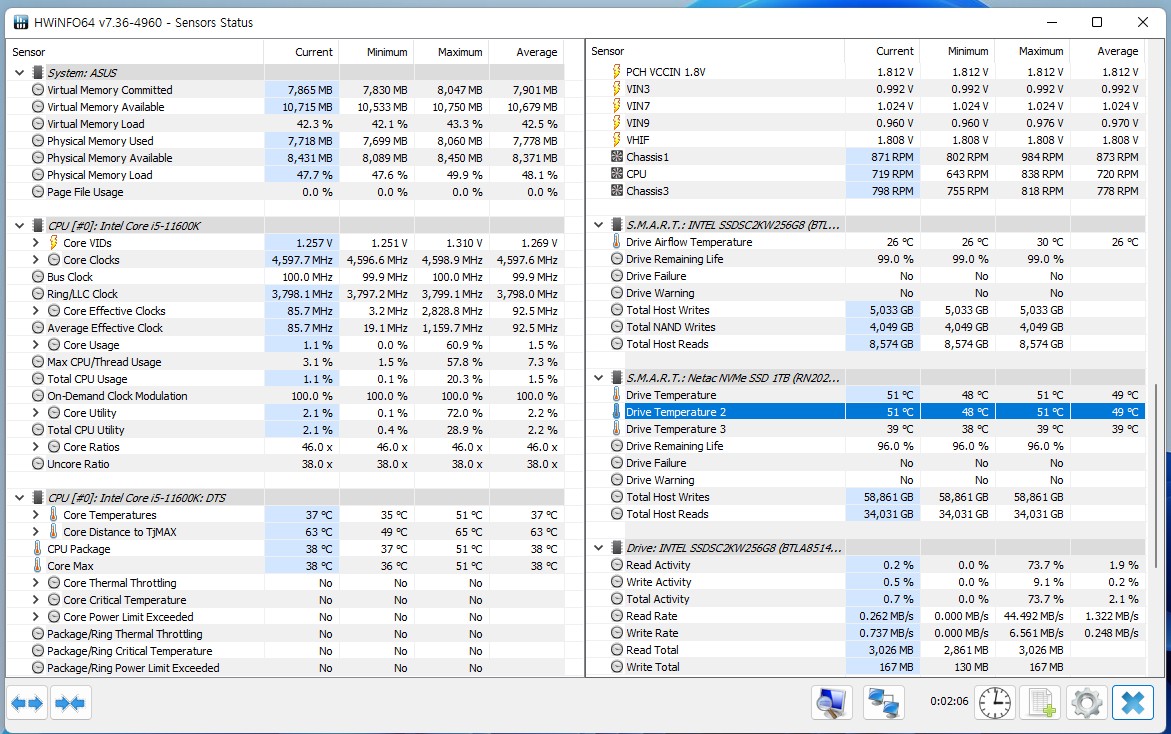Click the VHIF voltage bolt icon

616,140
